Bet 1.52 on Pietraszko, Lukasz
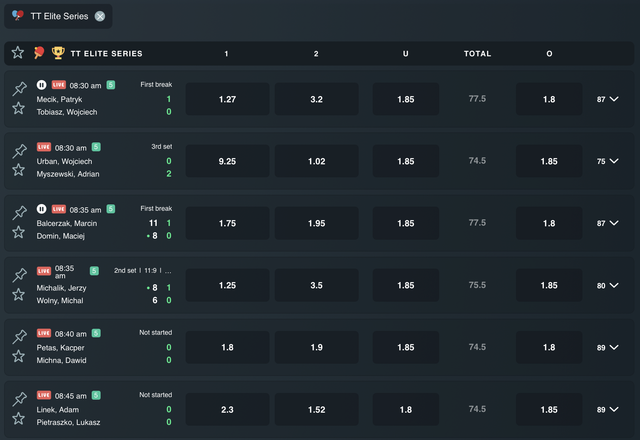The image size is (640, 440). click(316, 409)
